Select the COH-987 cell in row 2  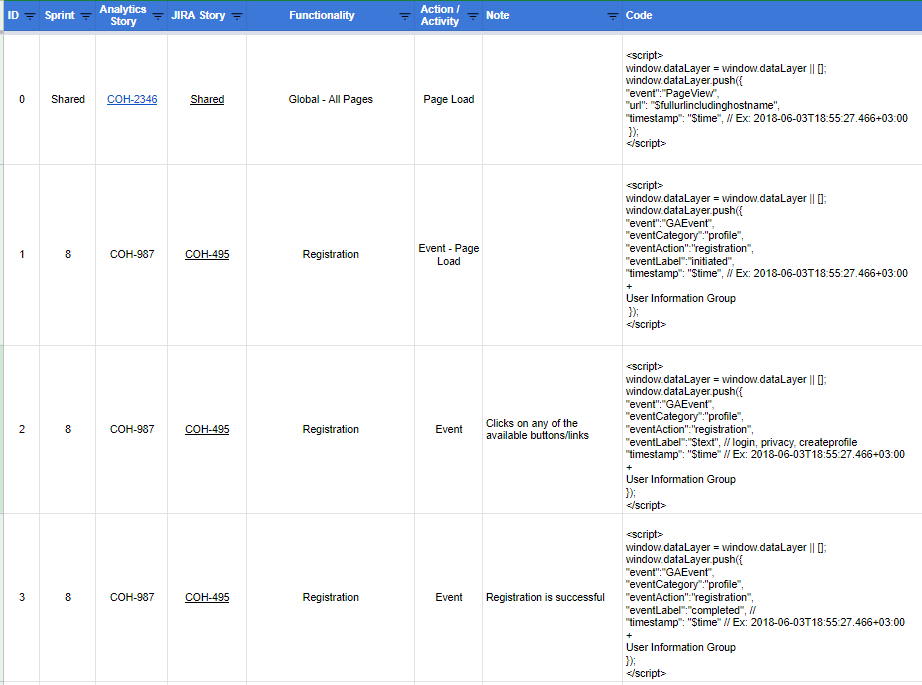[x=132, y=429]
